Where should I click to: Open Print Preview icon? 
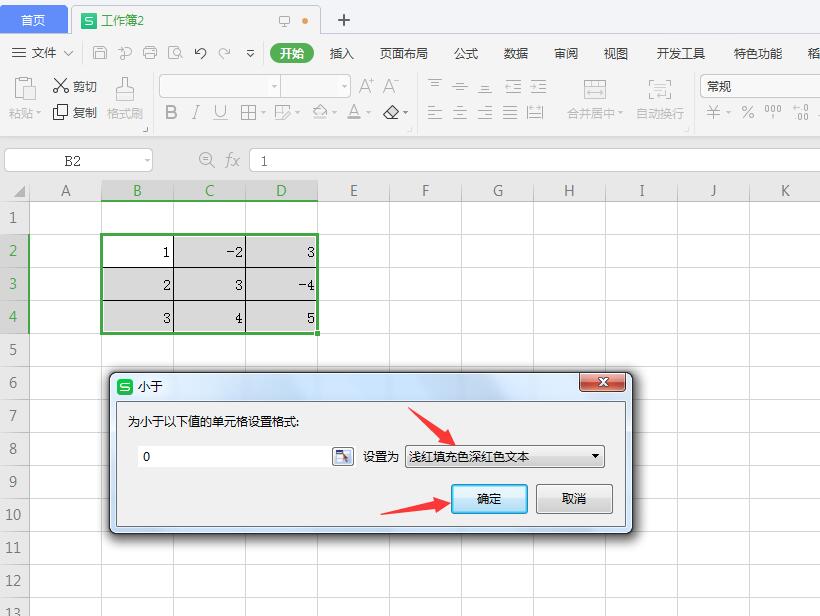tap(175, 53)
